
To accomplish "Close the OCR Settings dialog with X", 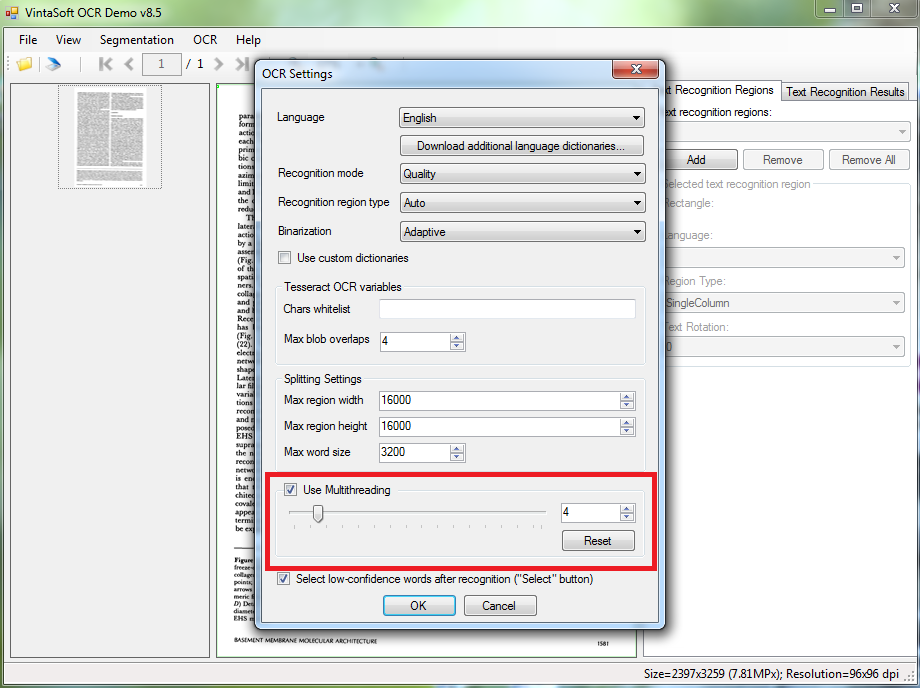I will coord(636,69).
